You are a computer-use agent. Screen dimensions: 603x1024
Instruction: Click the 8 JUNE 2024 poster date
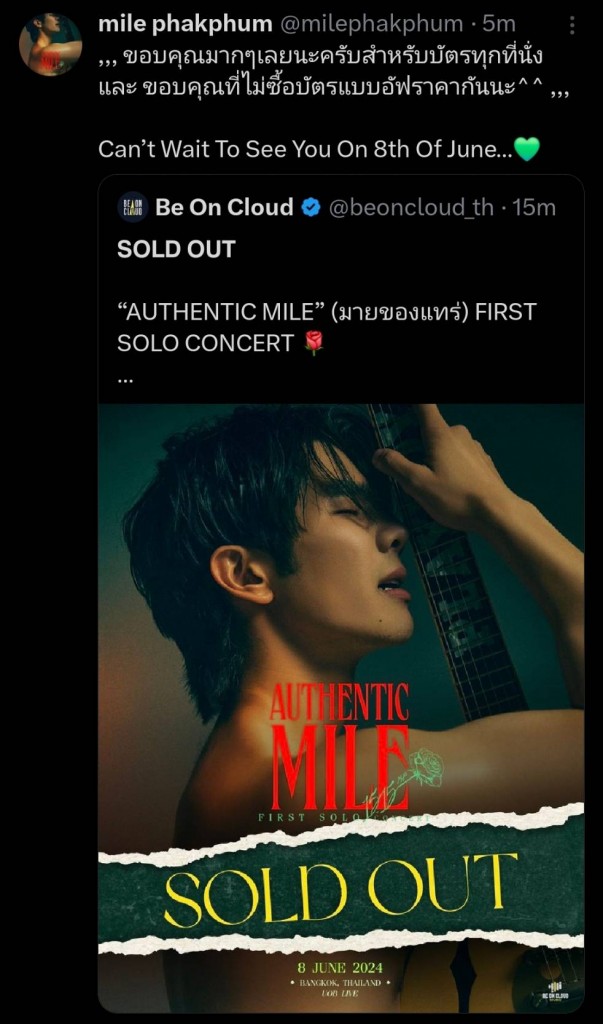point(340,967)
